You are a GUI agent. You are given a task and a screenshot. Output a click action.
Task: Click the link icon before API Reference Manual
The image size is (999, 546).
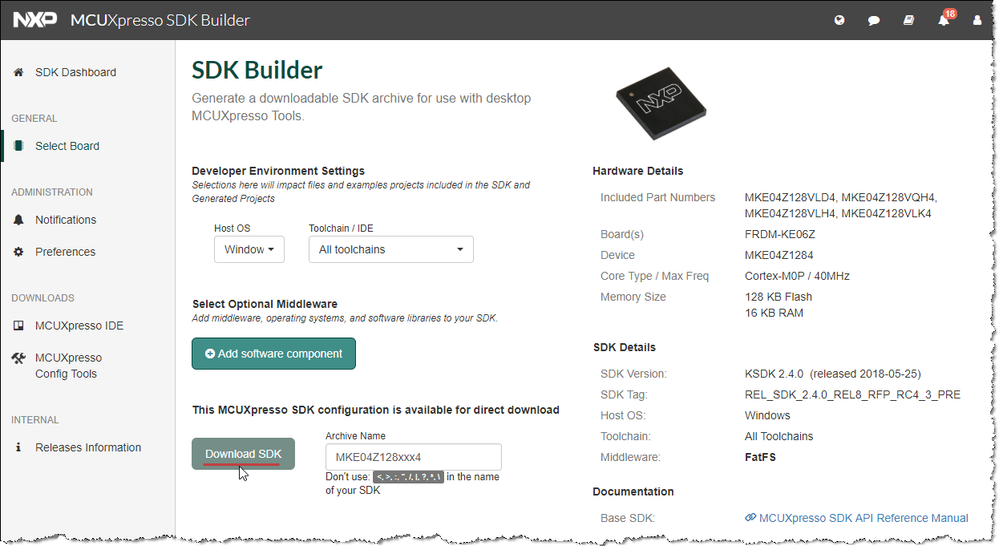pos(750,518)
